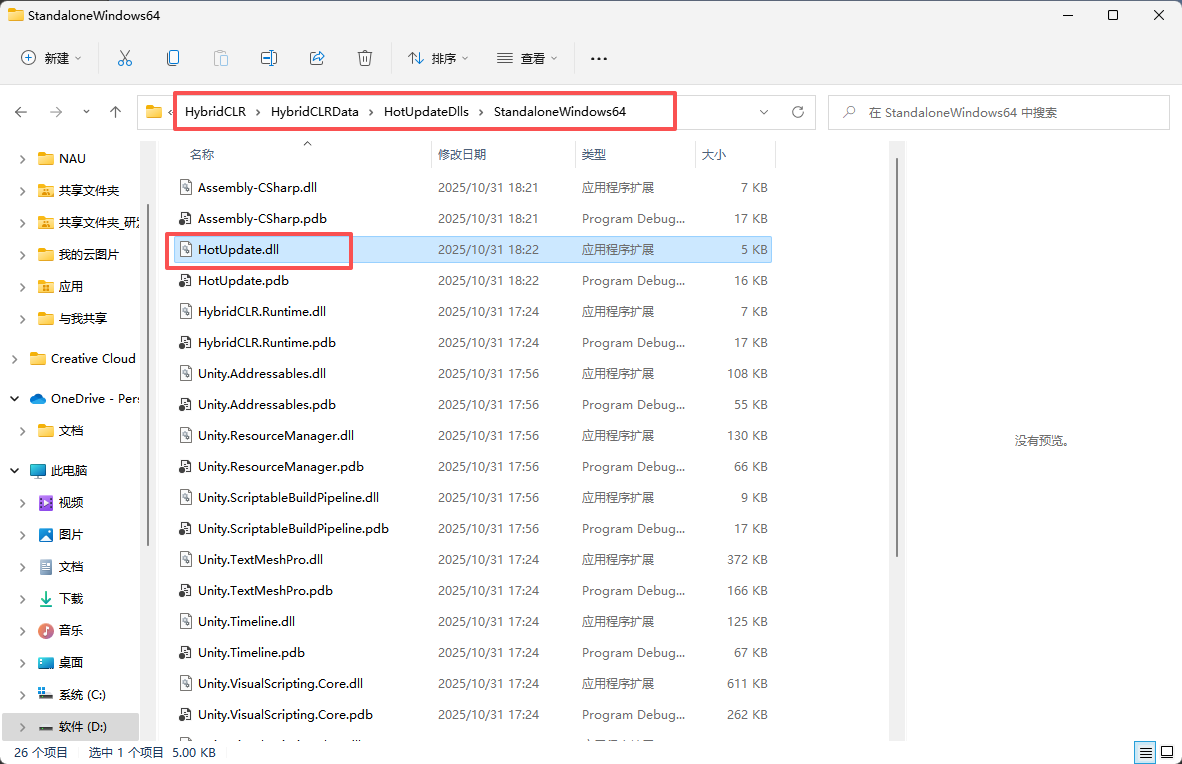The image size is (1182, 764).
Task: Click HybridCLRData in the breadcrumb path
Action: (x=314, y=112)
